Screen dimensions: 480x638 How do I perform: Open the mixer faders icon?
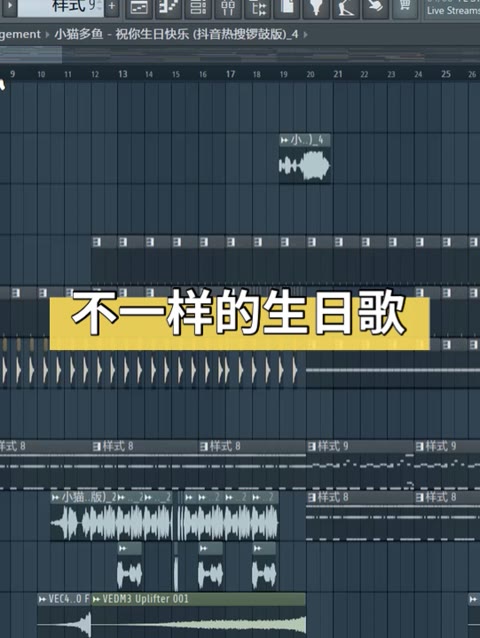tap(228, 8)
